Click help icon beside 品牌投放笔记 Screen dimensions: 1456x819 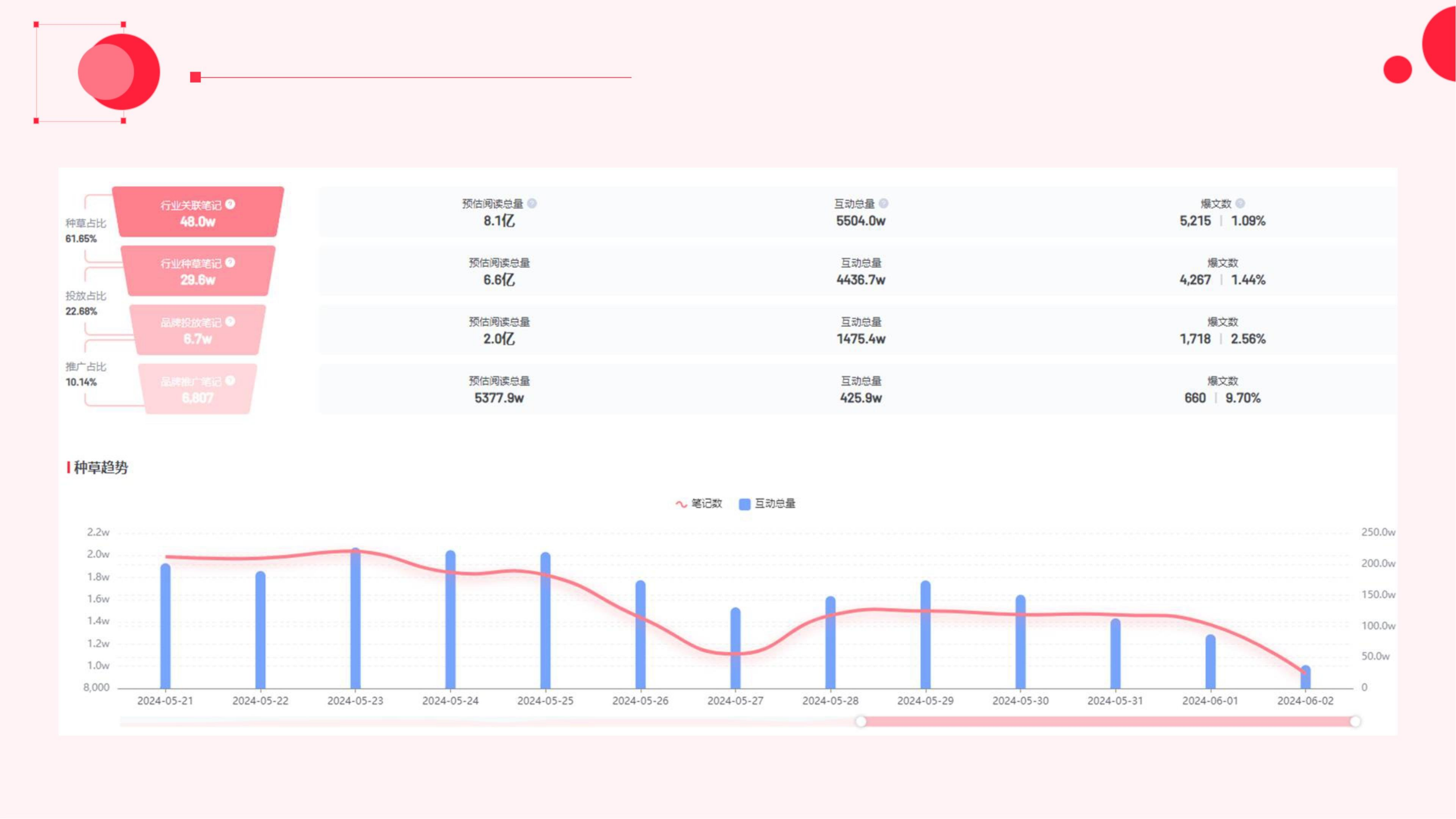click(x=230, y=322)
